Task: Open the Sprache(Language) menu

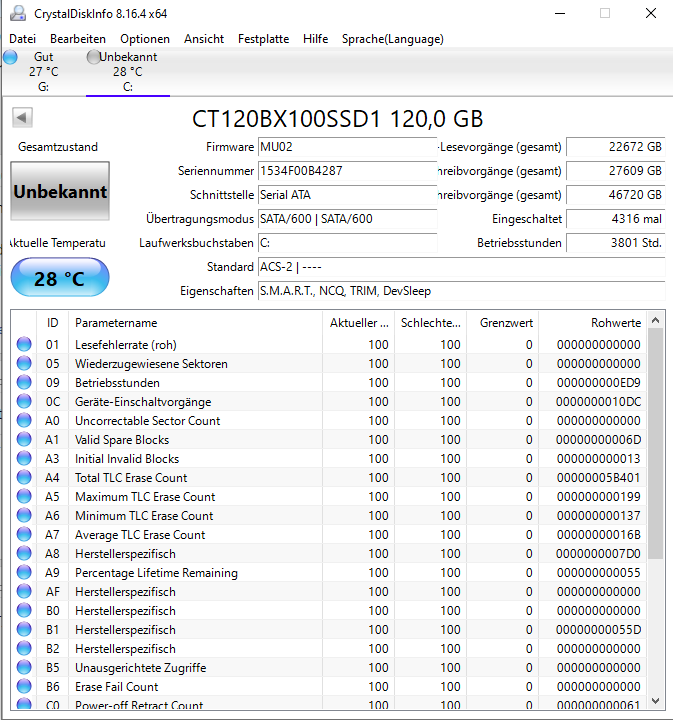Action: tap(393, 39)
